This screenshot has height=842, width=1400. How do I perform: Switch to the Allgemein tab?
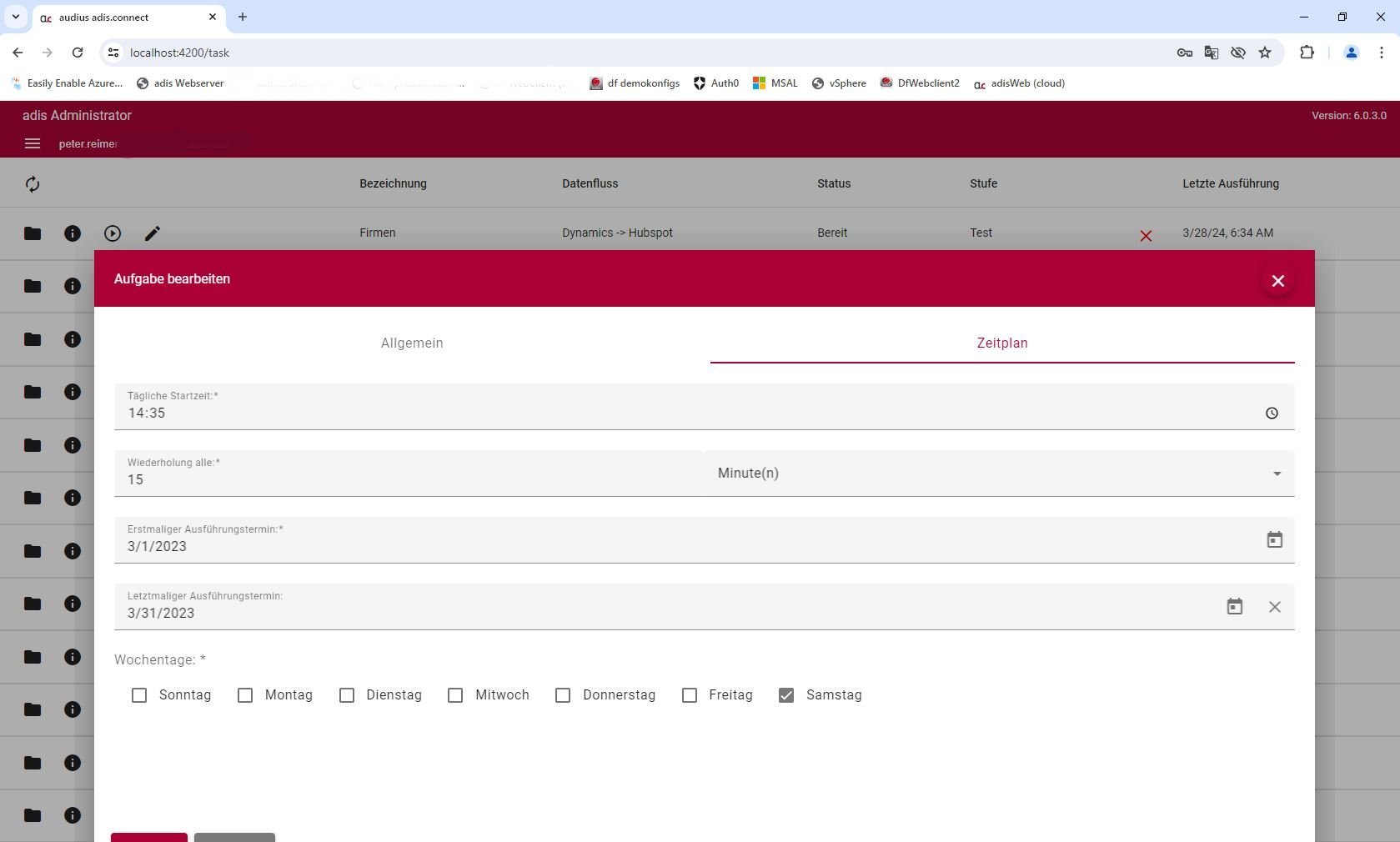click(412, 343)
